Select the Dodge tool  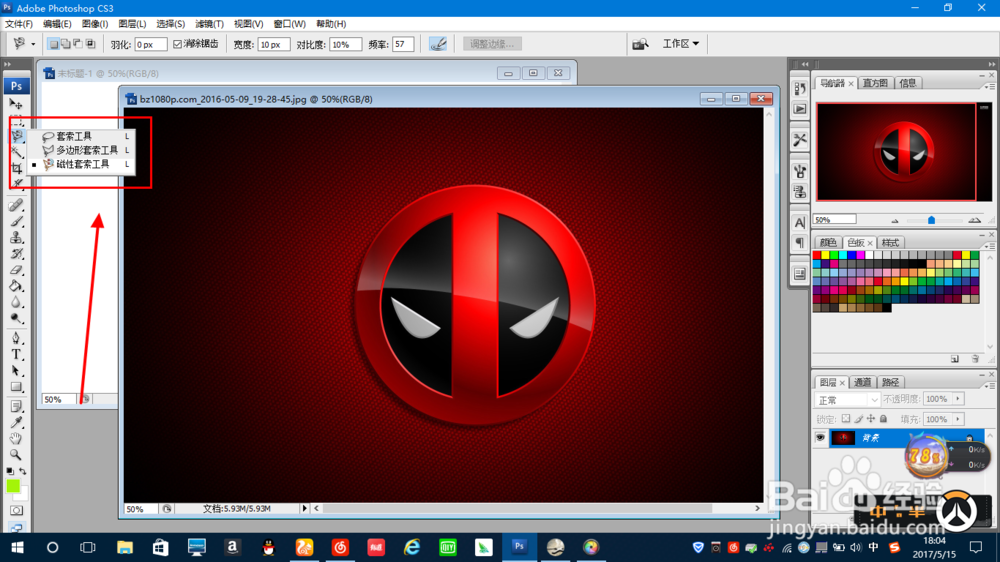coord(17,318)
